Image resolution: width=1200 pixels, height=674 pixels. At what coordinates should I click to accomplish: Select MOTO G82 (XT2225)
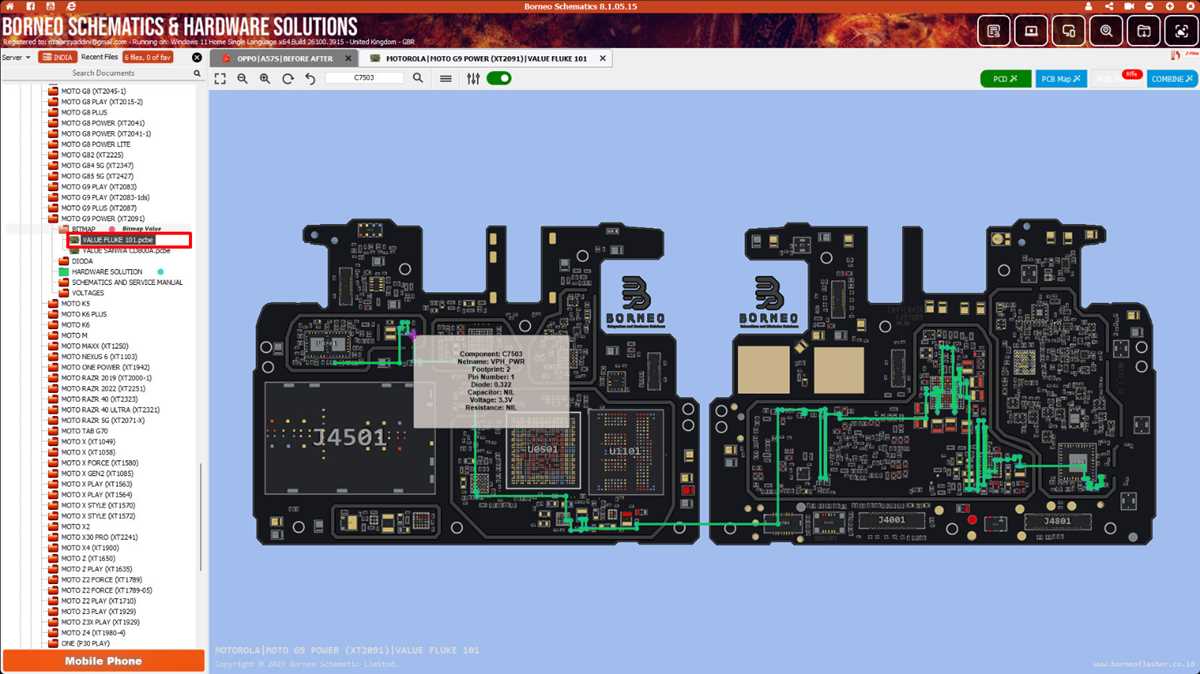point(91,155)
